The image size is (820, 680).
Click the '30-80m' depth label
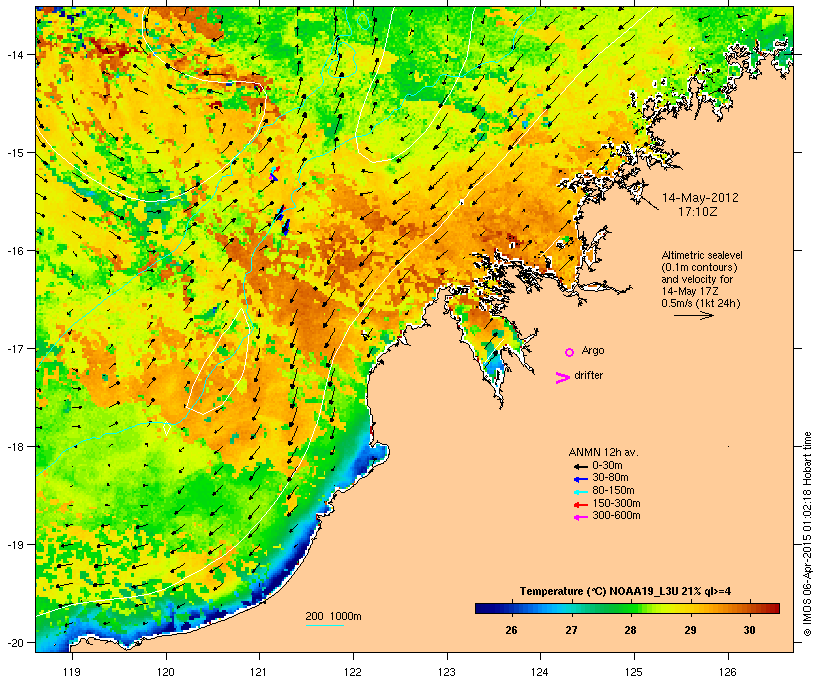(x=610, y=478)
